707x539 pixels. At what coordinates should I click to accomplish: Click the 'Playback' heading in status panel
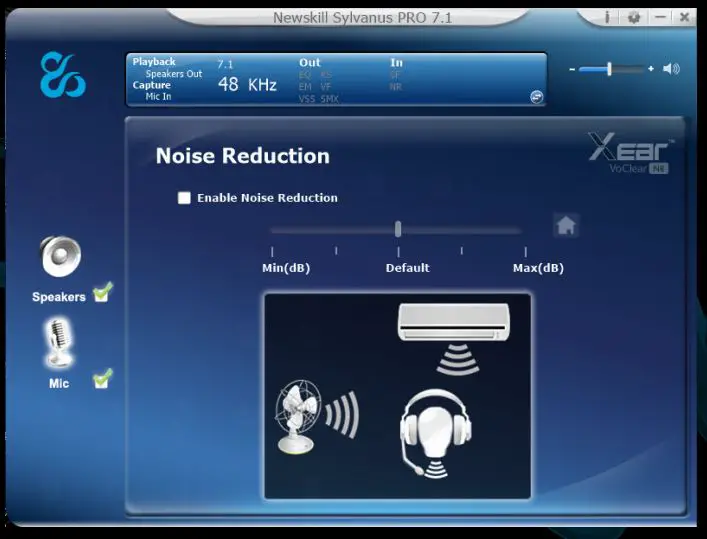(154, 62)
